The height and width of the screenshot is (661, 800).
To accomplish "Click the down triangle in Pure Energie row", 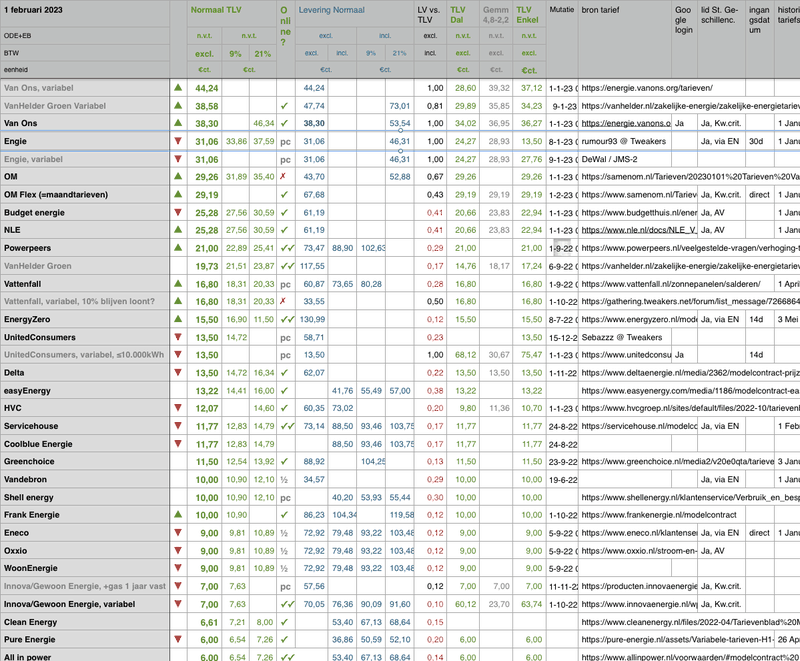I will tap(178, 639).
